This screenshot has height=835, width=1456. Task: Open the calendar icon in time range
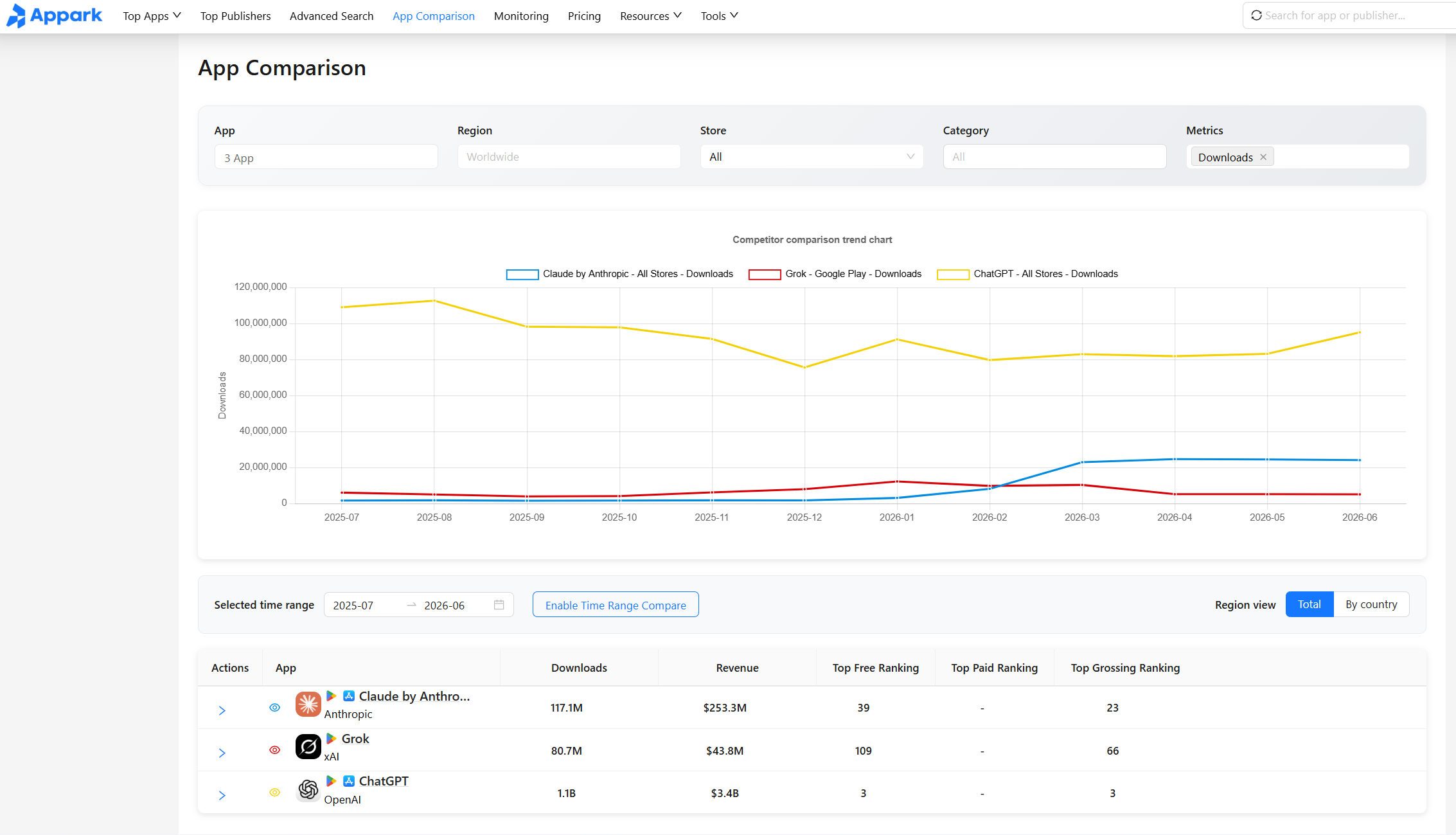coord(499,605)
